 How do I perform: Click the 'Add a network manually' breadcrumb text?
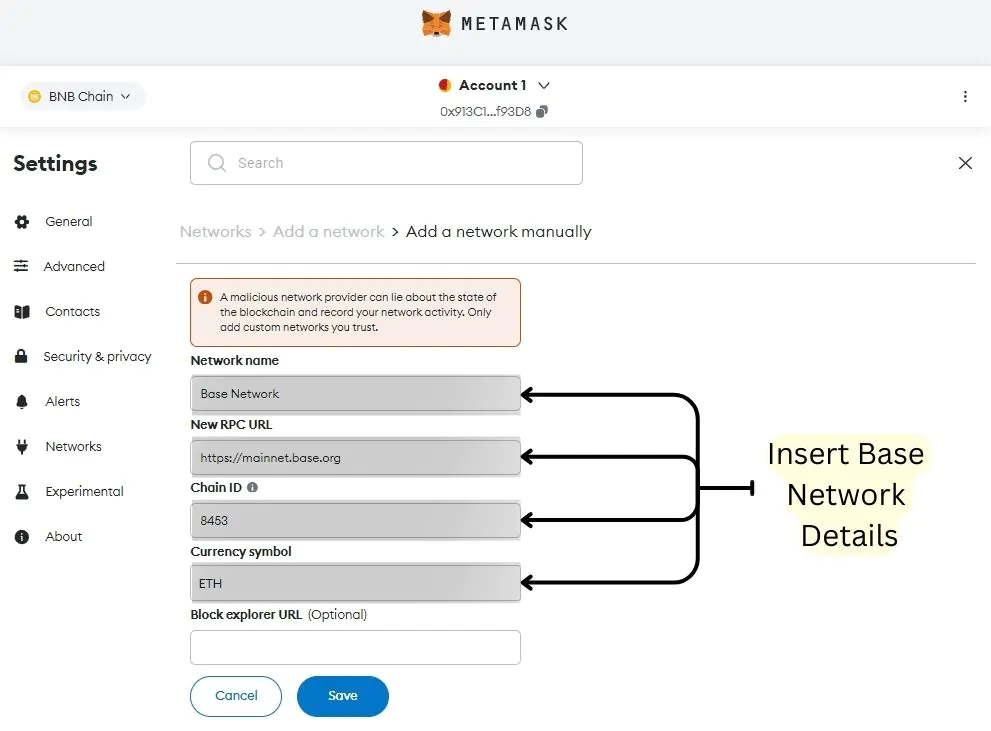coord(499,232)
